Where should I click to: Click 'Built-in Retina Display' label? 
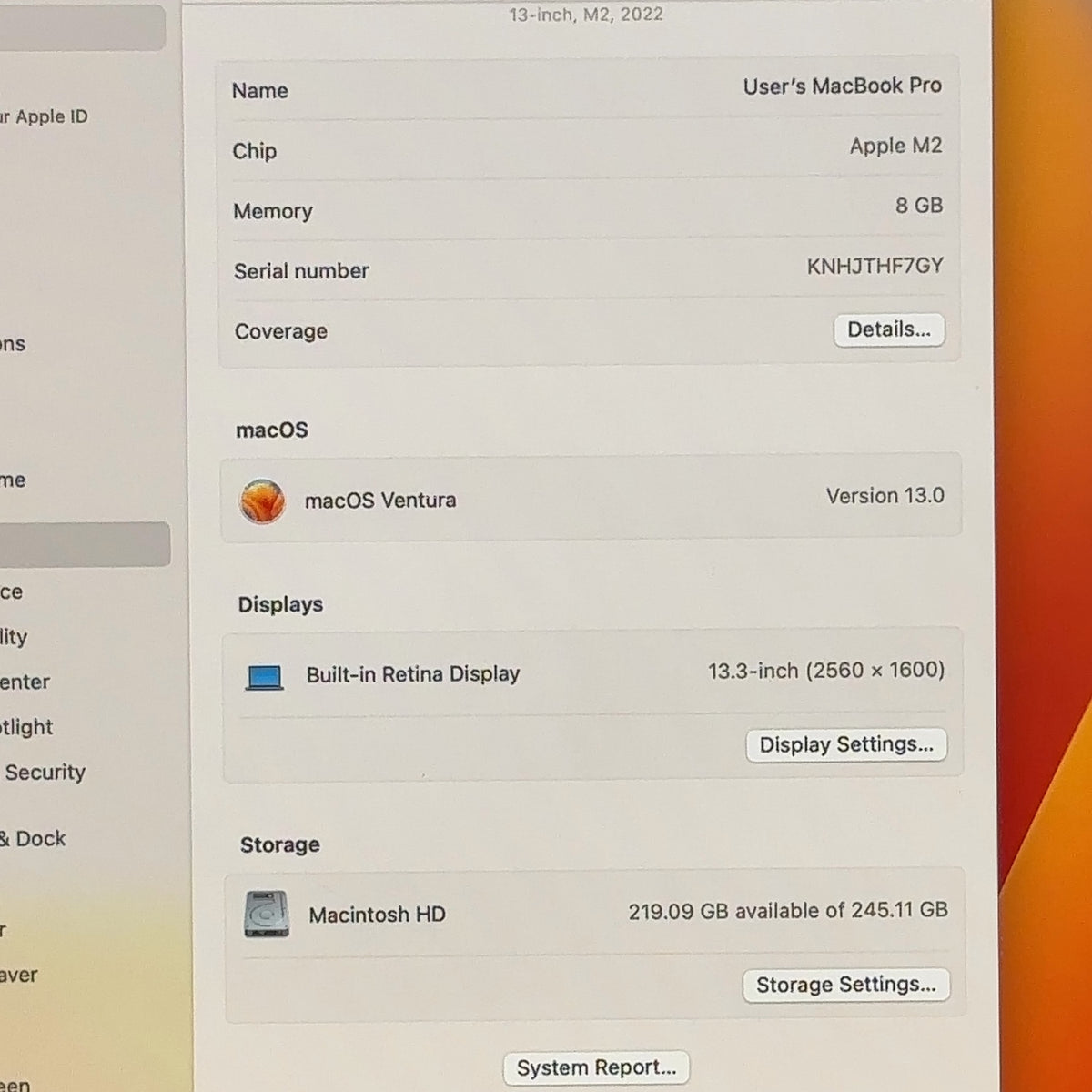tap(413, 674)
